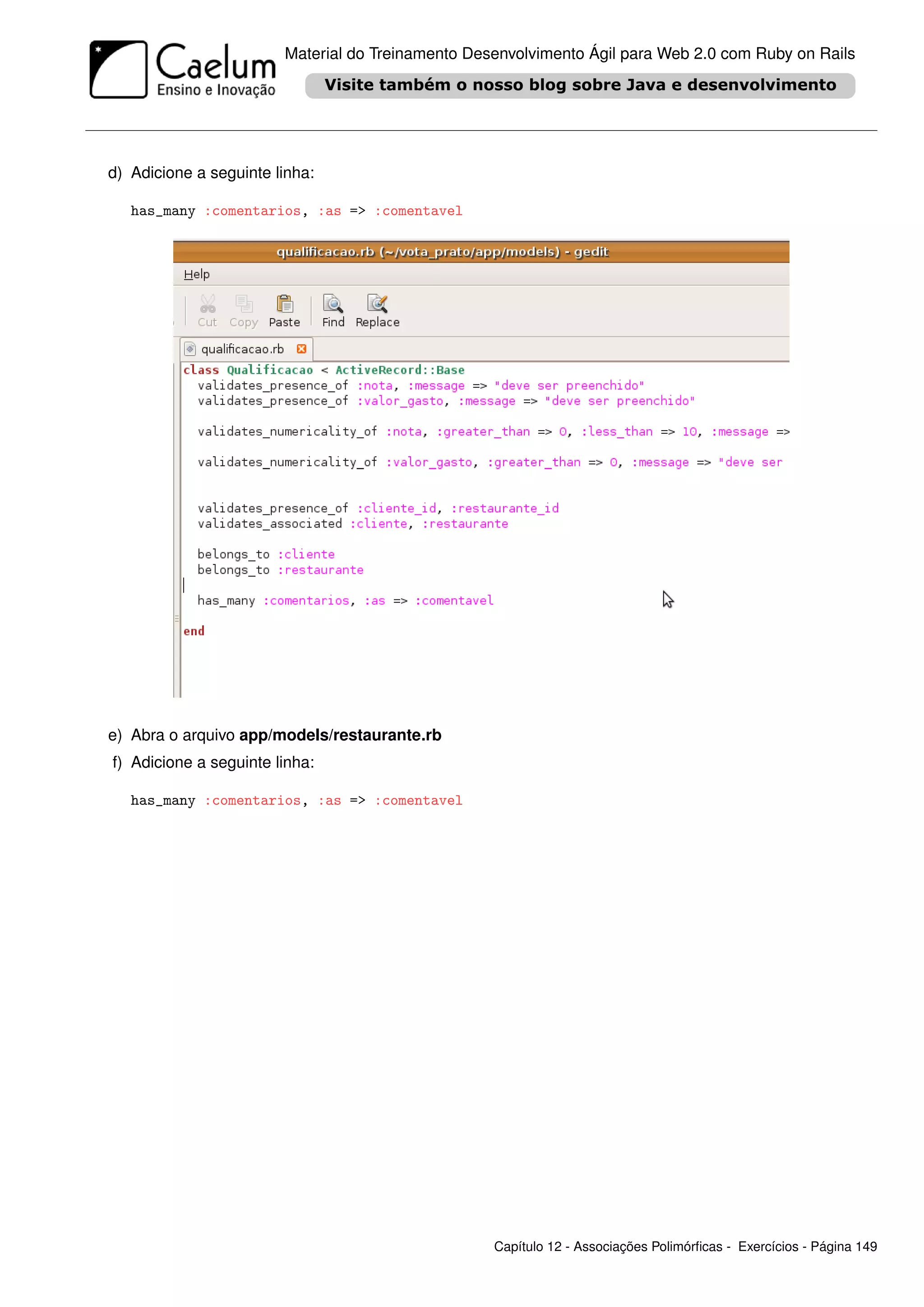Click 'belongs_to :cliente' code line
Image resolution: width=924 pixels, height=1307 pixels.
[266, 555]
